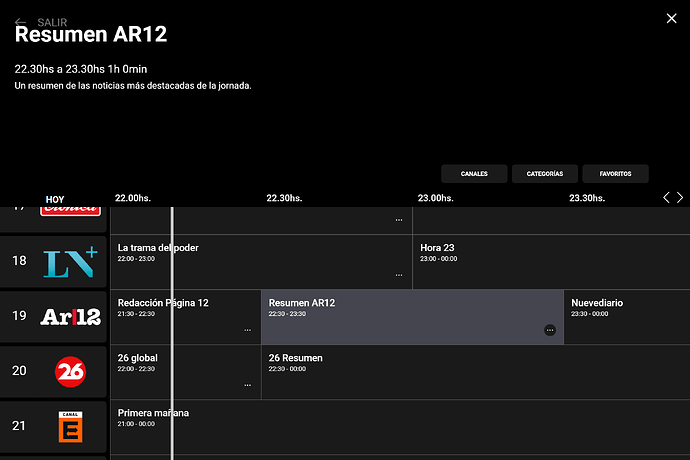Screen dimensions: 690x460
Task: Click the 22.00hs. time header
Action: point(133,198)
